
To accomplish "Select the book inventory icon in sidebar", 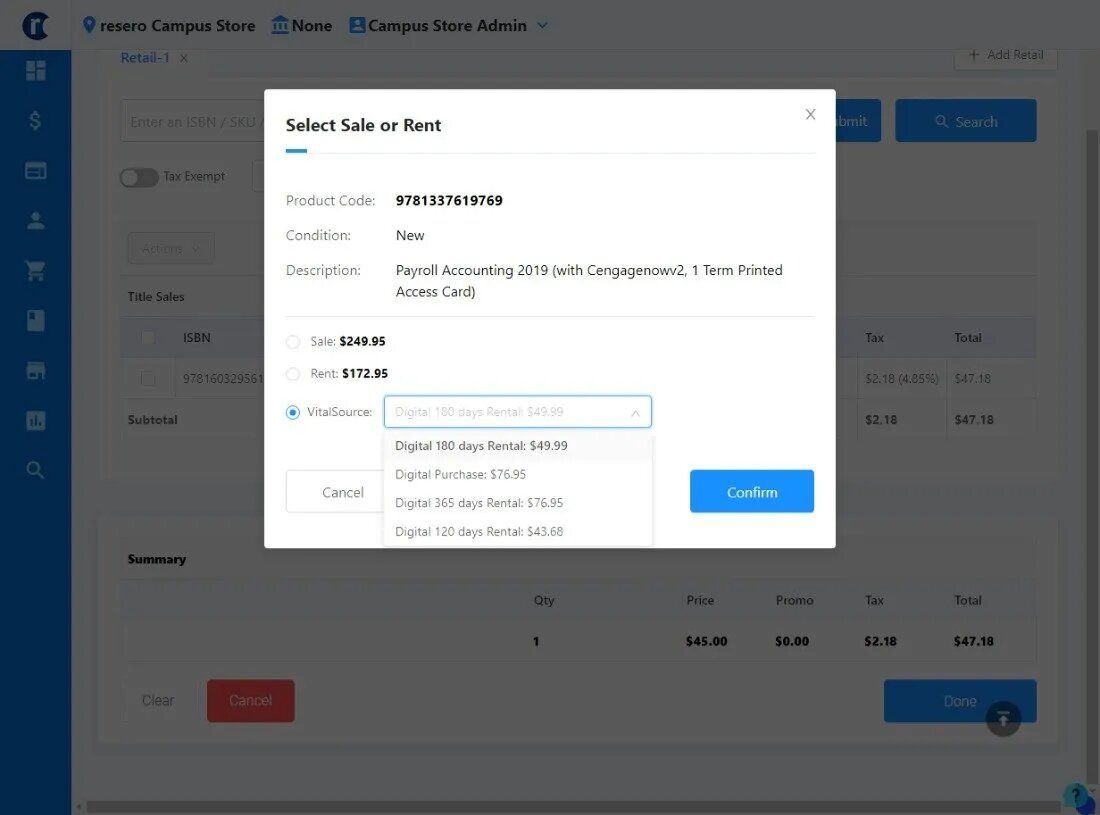I will click(35, 320).
